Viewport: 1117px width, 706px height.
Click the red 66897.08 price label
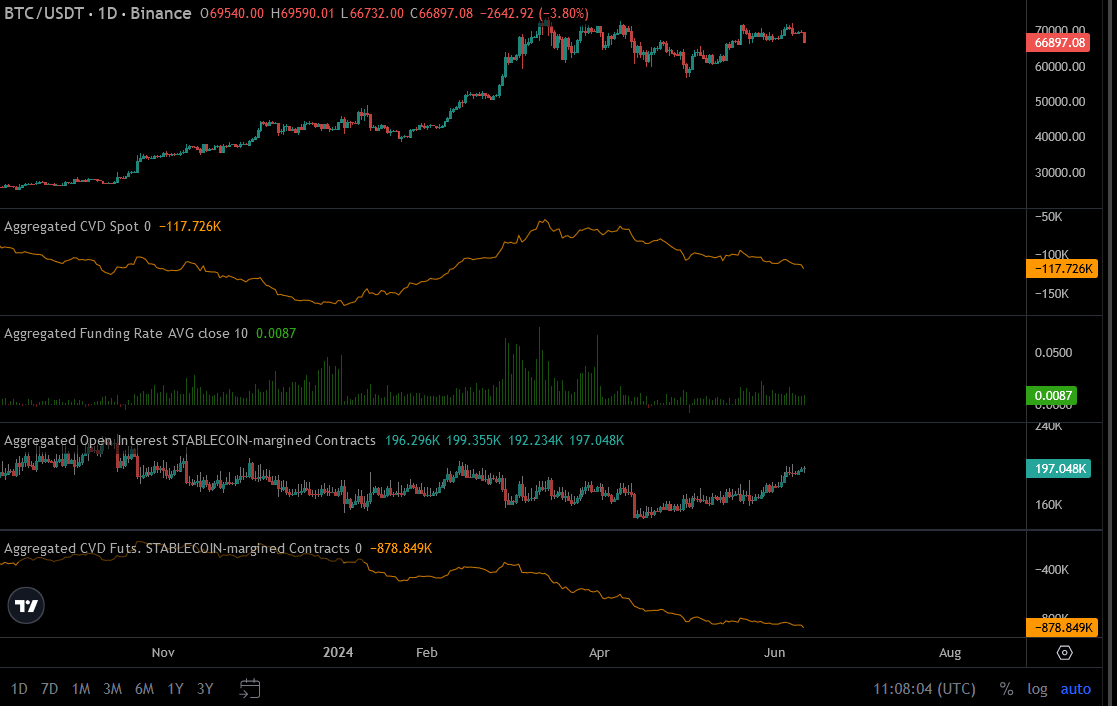tap(1058, 43)
